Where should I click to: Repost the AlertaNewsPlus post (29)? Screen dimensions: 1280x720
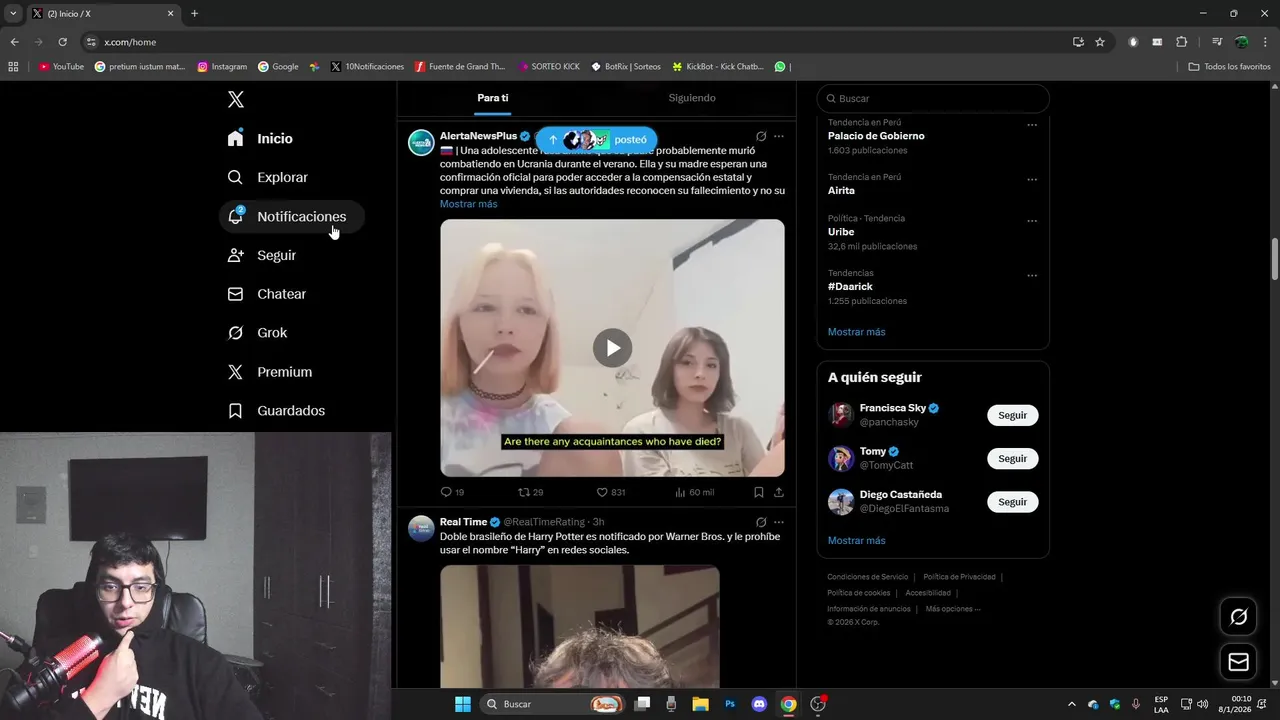click(530, 492)
